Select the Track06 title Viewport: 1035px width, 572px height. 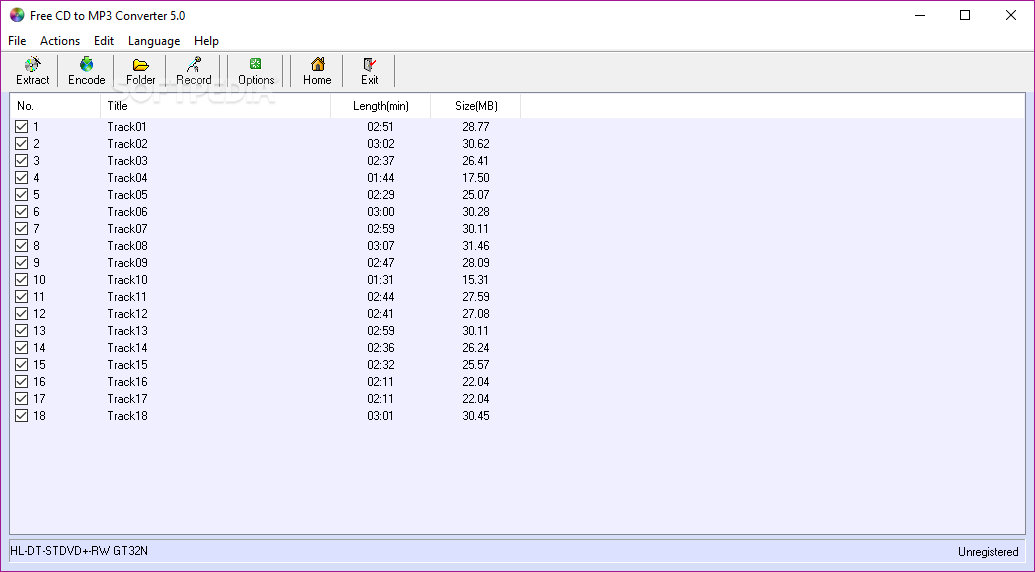(x=127, y=212)
